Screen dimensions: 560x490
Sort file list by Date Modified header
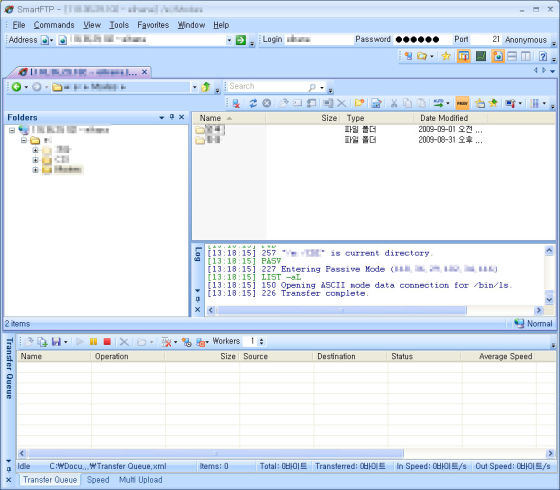pos(450,118)
